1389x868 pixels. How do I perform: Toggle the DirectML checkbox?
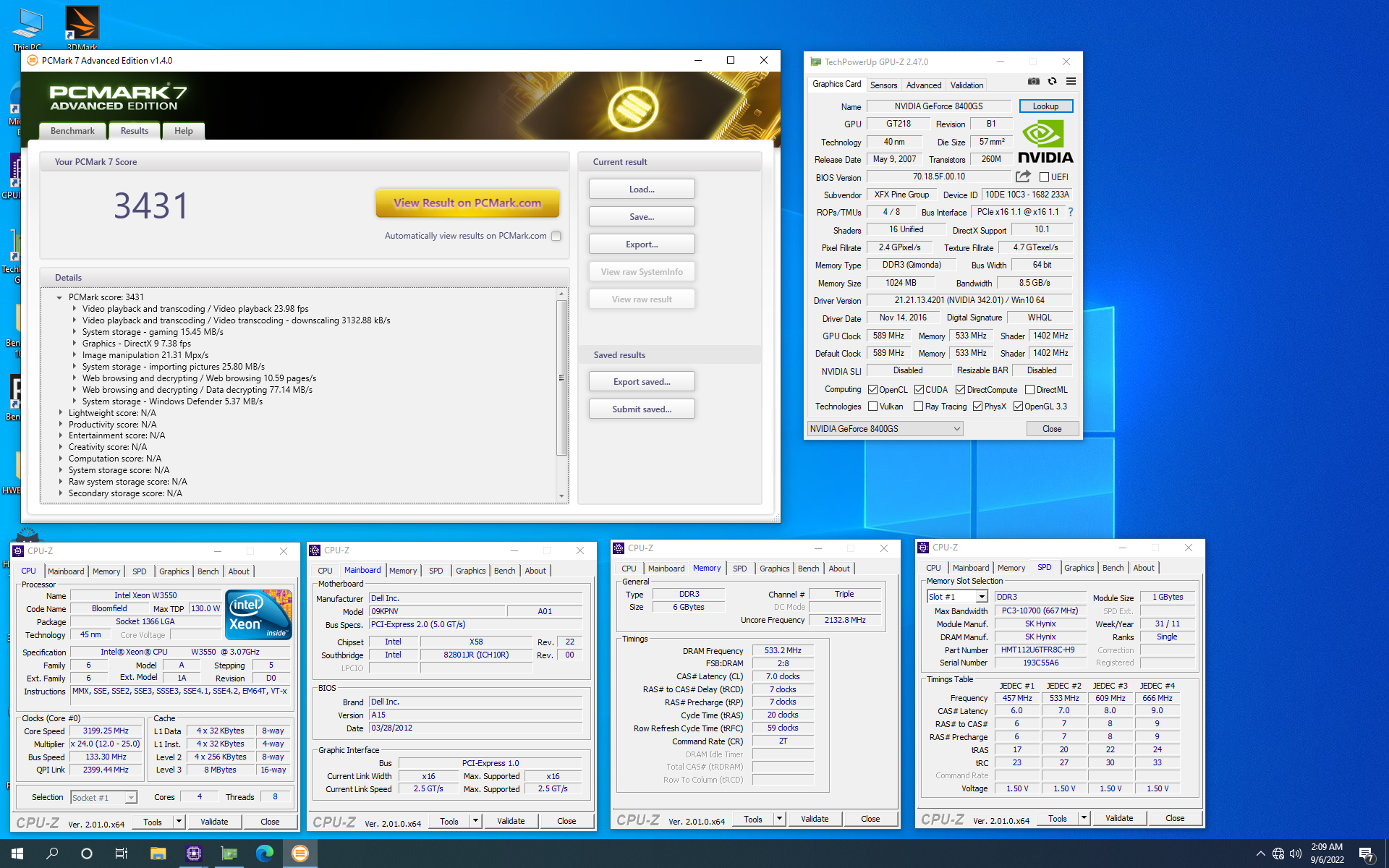tap(1029, 389)
